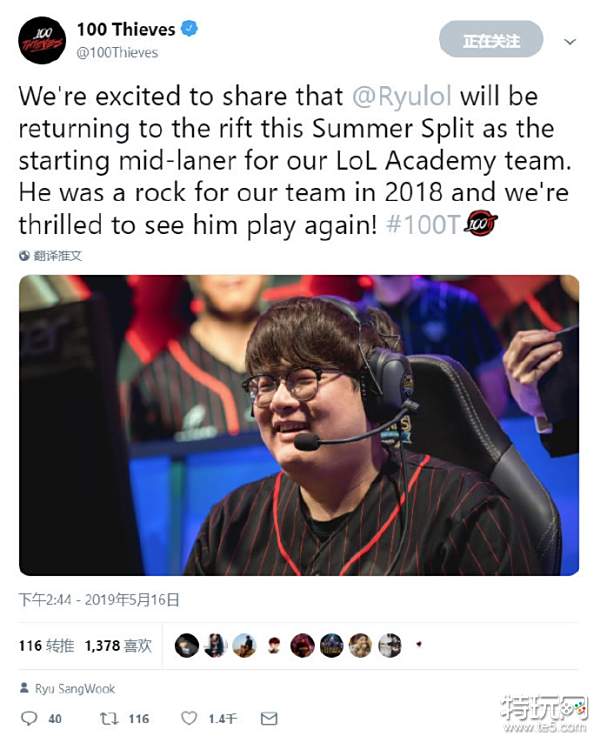Send tweet via envelope icon
The image size is (600, 743).
pos(269,718)
